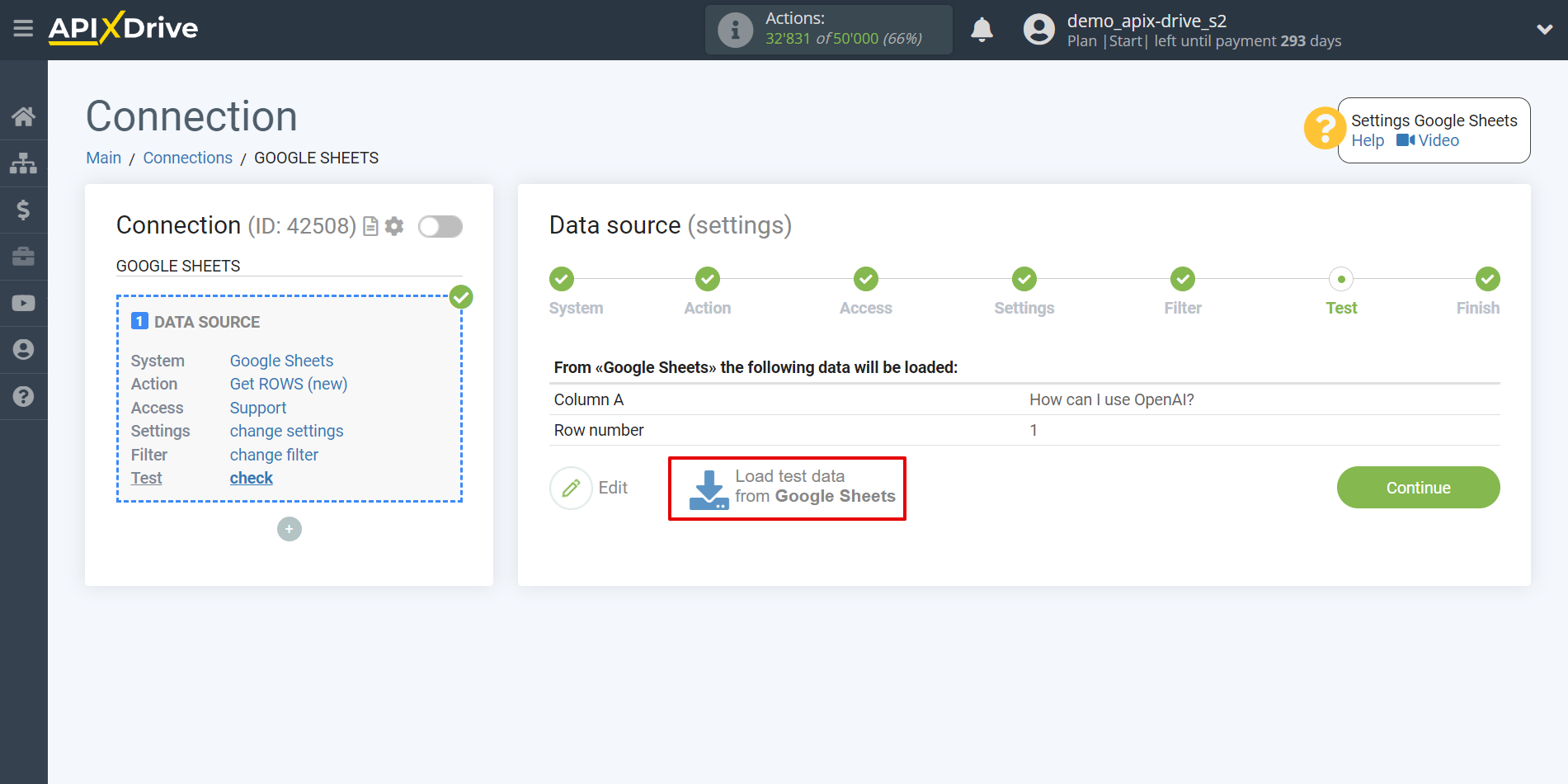1568x784 pixels.
Task: Select the Row number label
Action: [599, 430]
